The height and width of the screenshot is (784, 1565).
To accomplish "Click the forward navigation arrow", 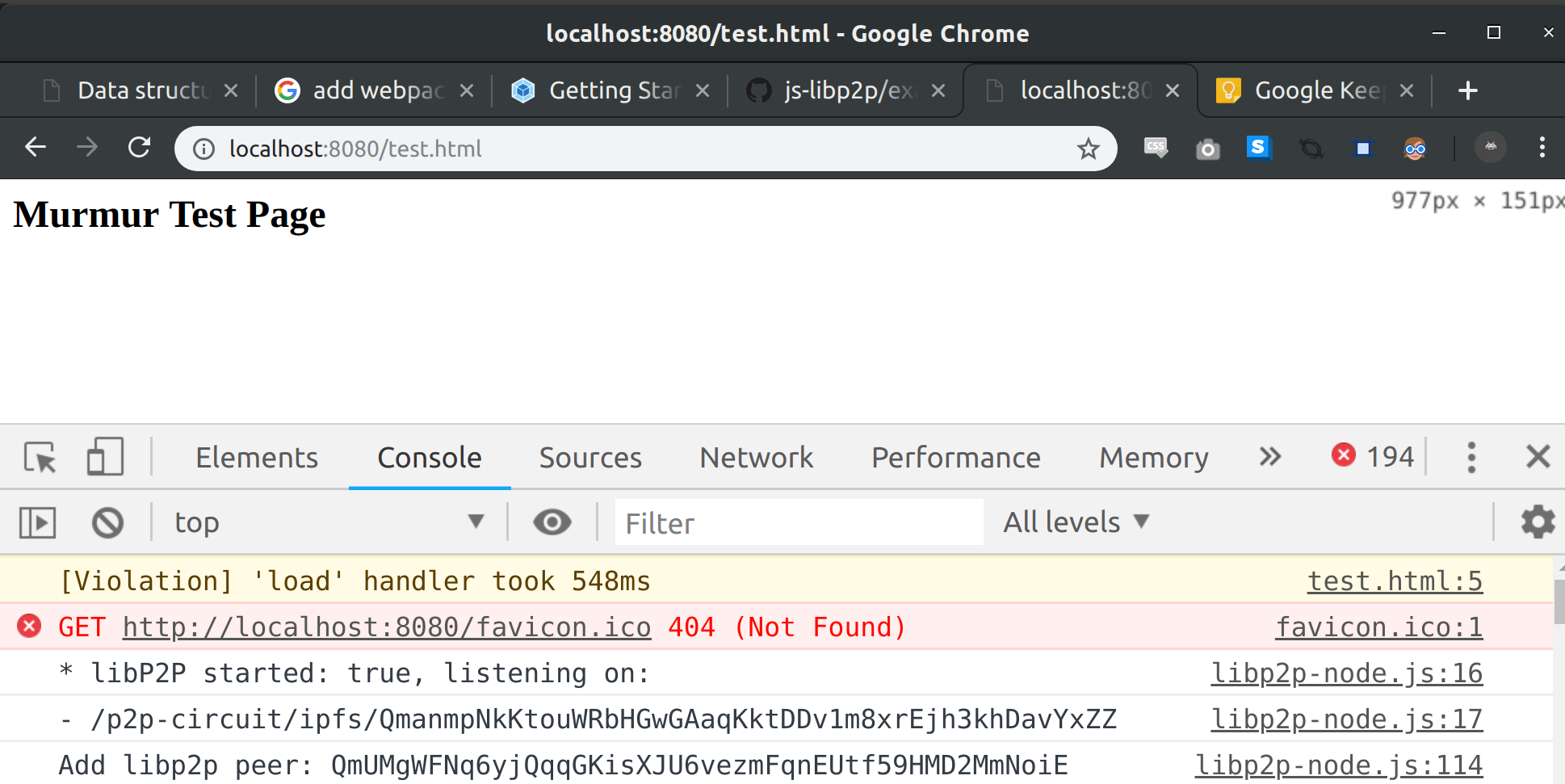I will [x=87, y=148].
